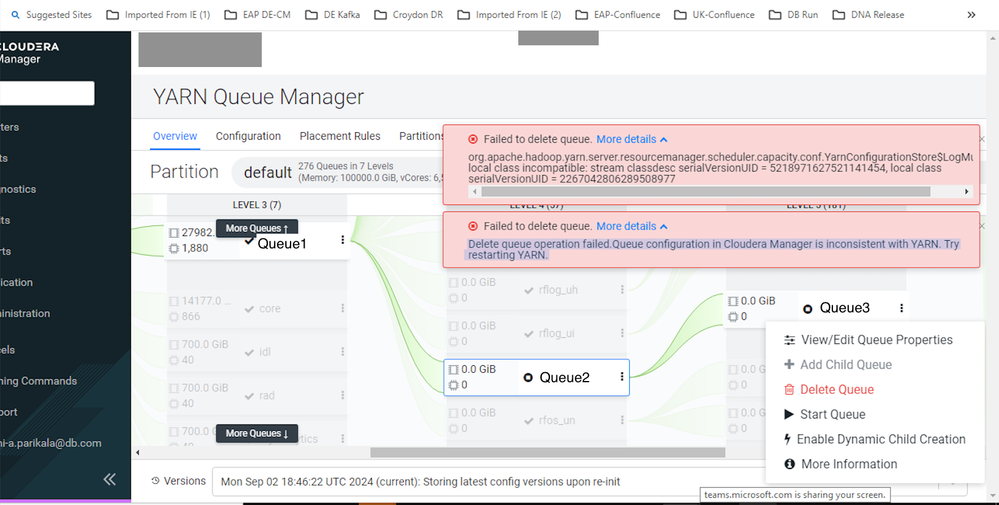The width and height of the screenshot is (999, 505).
Task: Click the Queue1 running checkmark indicator
Action: (x=249, y=241)
